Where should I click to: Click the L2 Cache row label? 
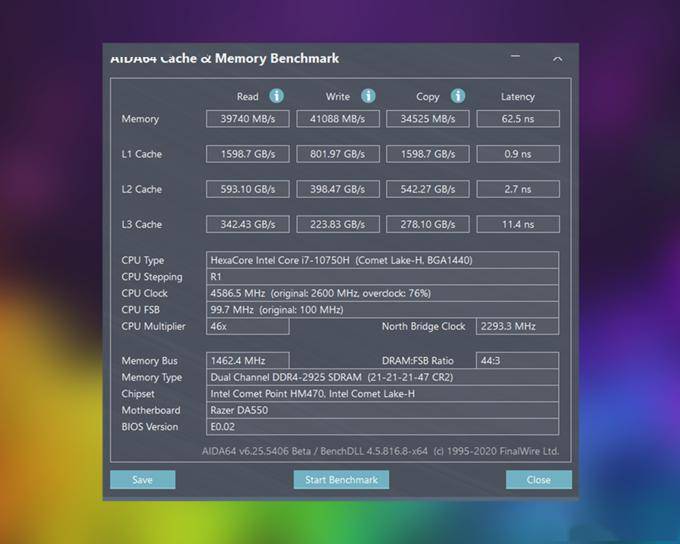pyautogui.click(x=141, y=189)
